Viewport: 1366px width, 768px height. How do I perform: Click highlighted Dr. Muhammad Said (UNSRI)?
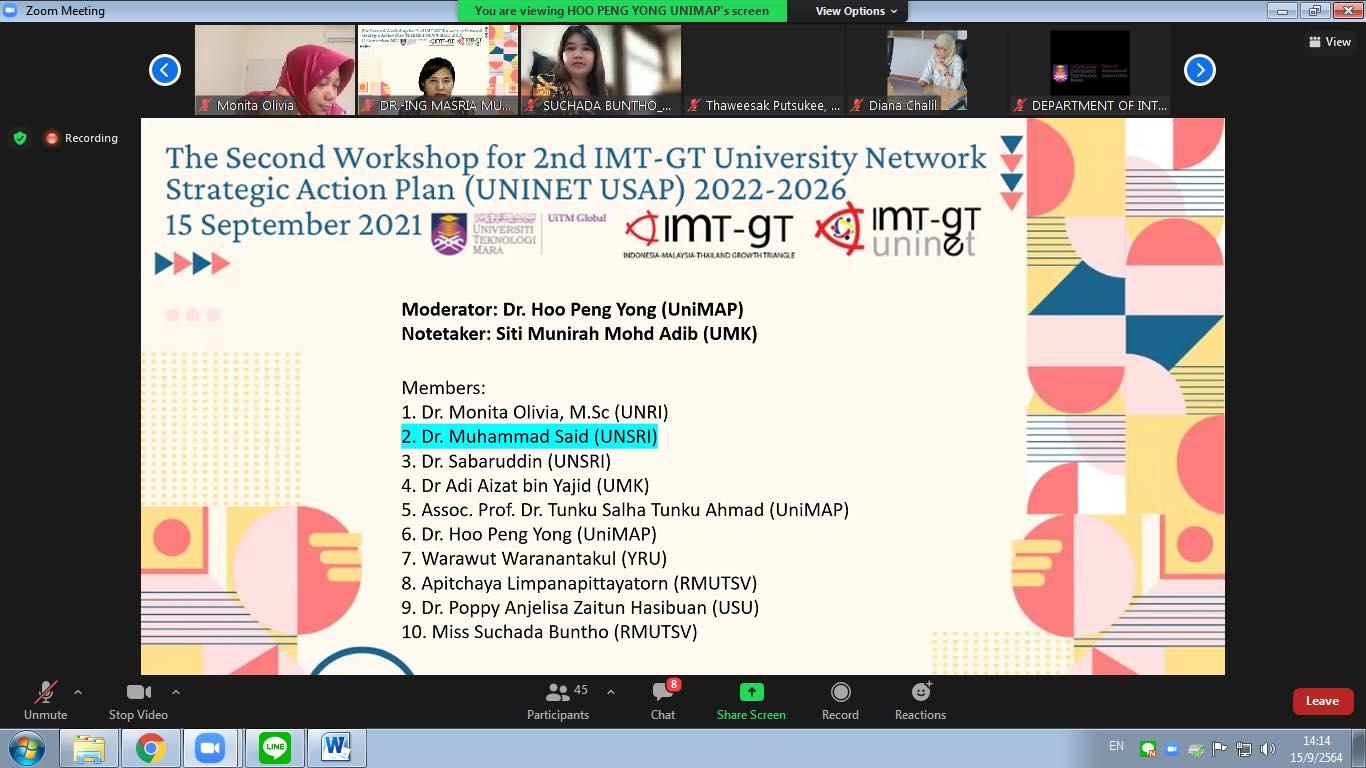pos(529,436)
